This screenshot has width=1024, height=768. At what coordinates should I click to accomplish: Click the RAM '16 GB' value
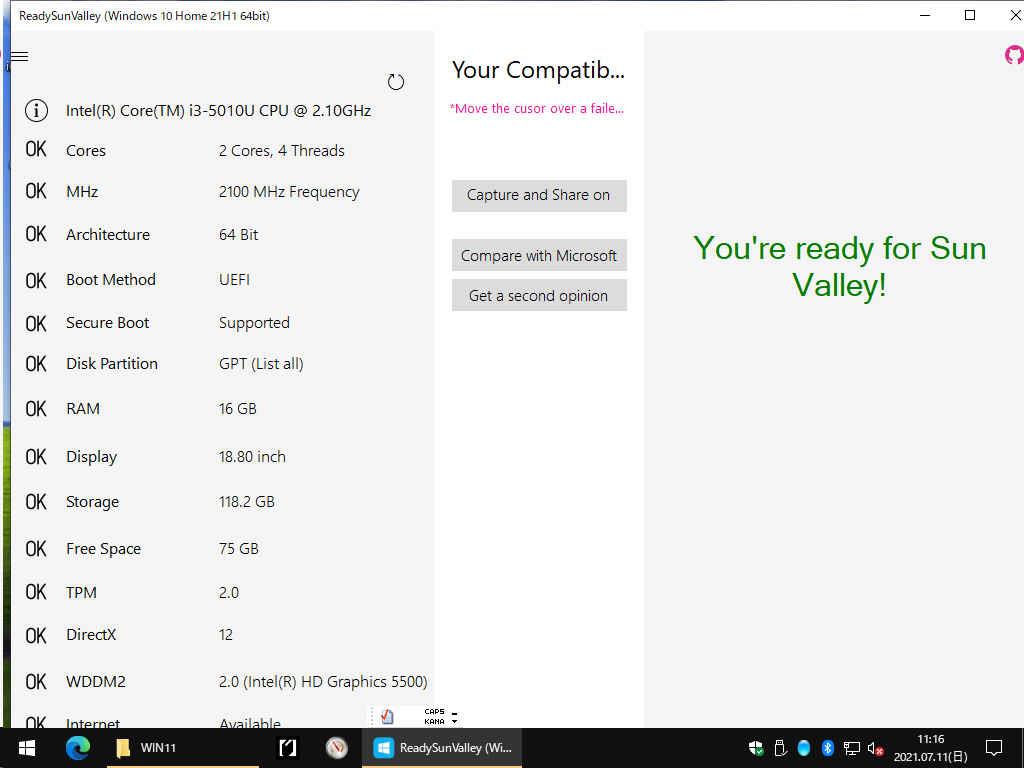tap(238, 409)
